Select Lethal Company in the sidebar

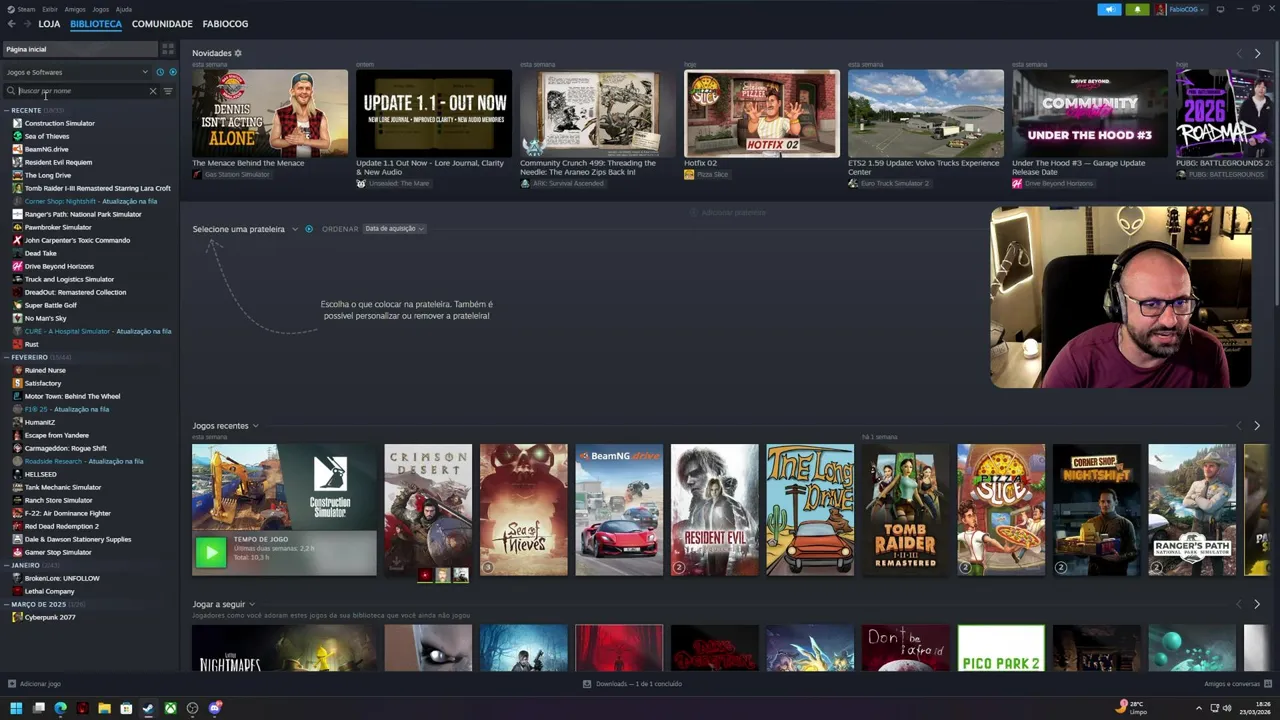point(49,591)
